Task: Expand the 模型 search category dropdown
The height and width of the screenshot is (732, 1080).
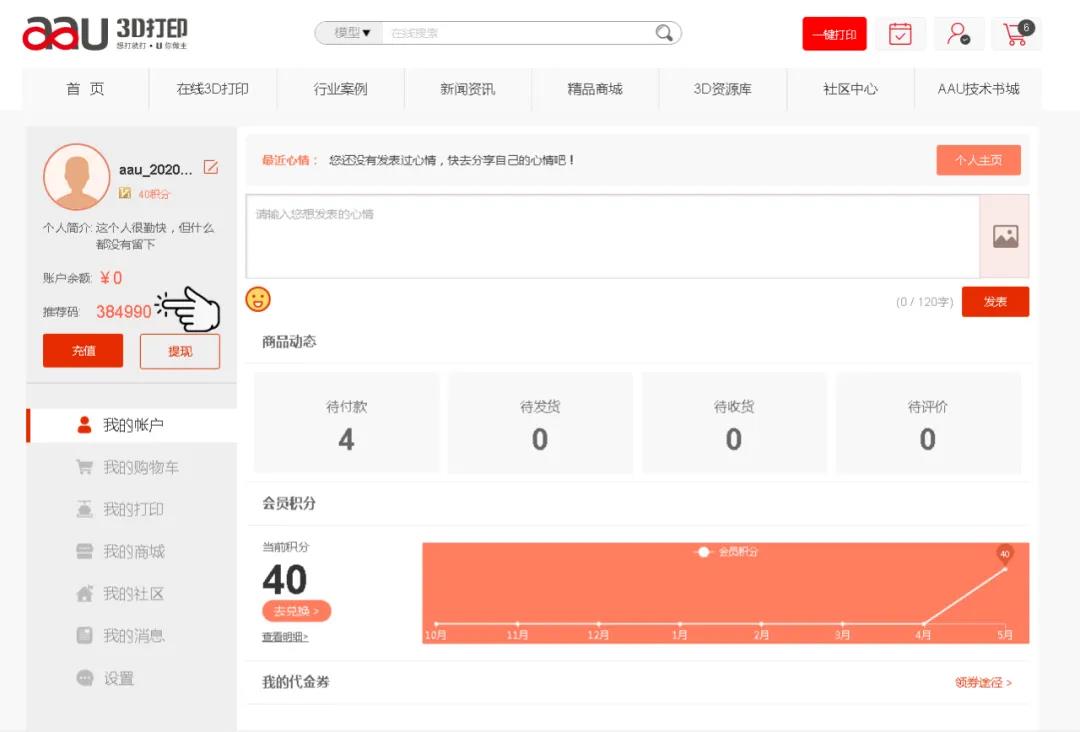Action: [x=352, y=33]
